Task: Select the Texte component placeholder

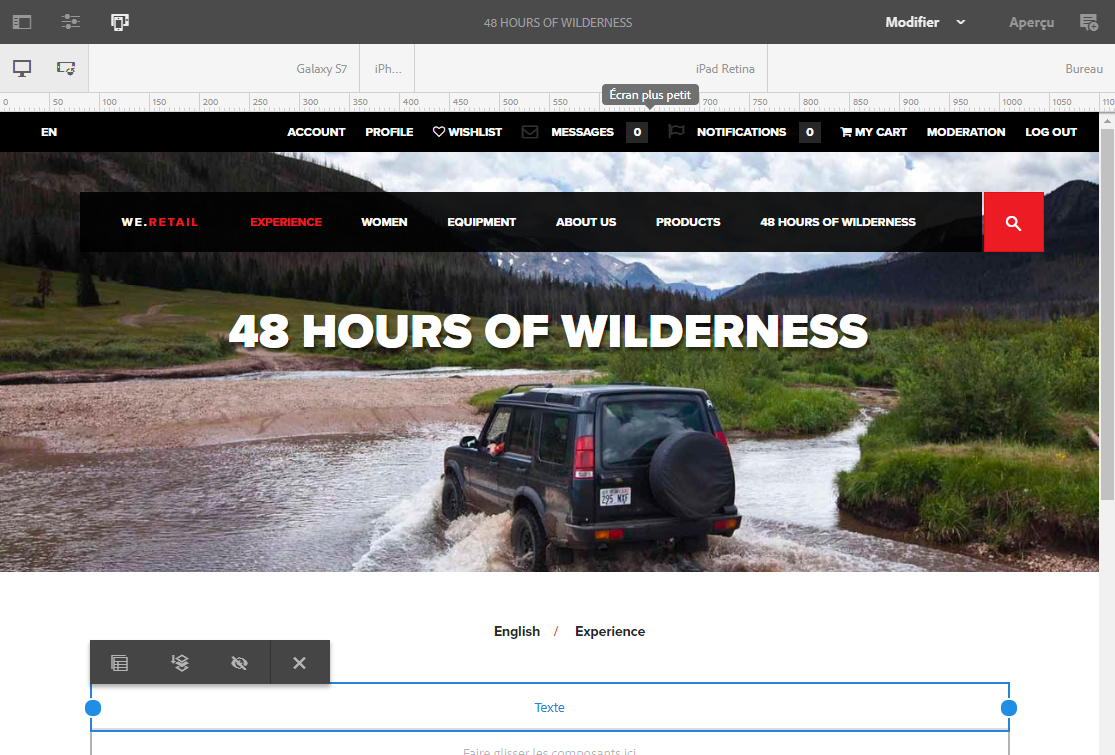Action: (x=550, y=707)
